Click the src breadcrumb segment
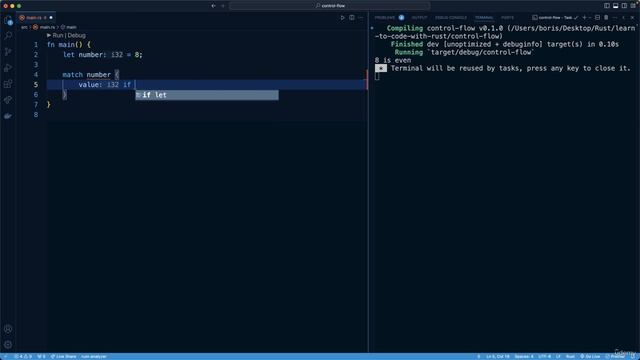This screenshot has width=640, height=360. click(24, 27)
